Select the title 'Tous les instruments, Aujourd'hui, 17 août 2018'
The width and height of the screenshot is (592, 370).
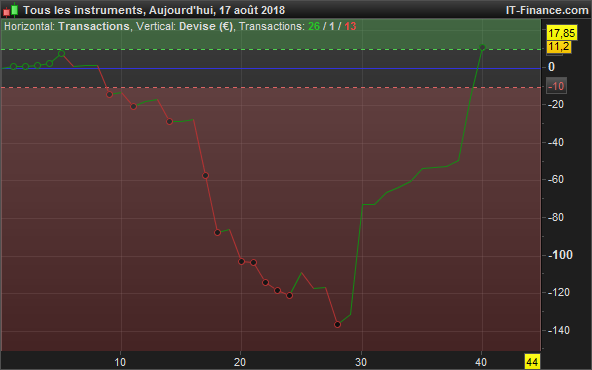click(154, 10)
